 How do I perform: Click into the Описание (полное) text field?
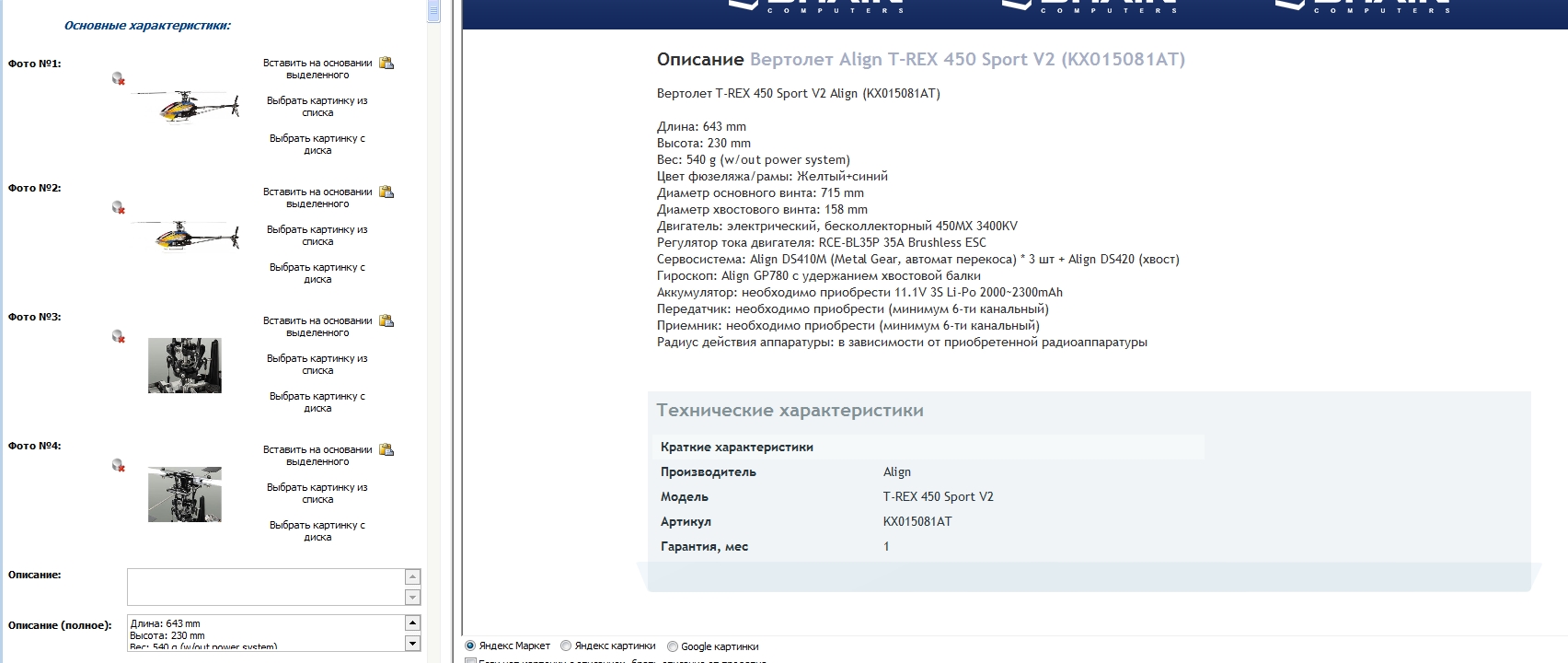pos(266,633)
